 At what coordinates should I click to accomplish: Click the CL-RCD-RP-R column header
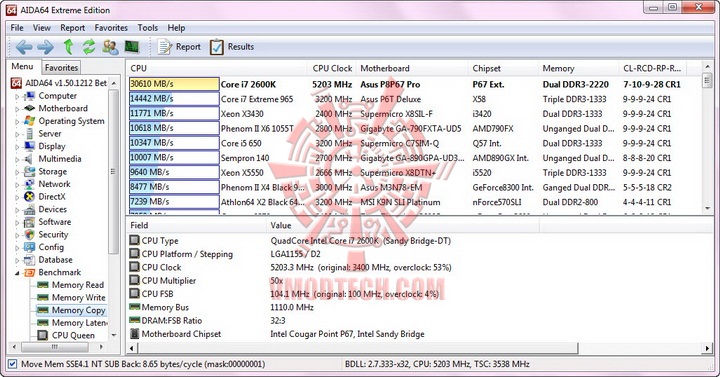pyautogui.click(x=652, y=68)
